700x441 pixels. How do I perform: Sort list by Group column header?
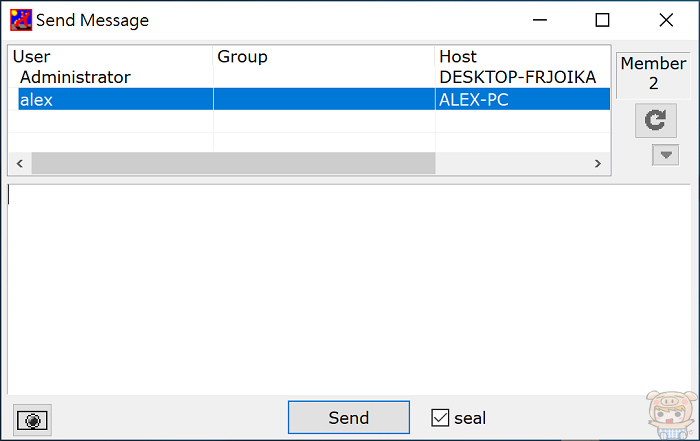tap(323, 57)
